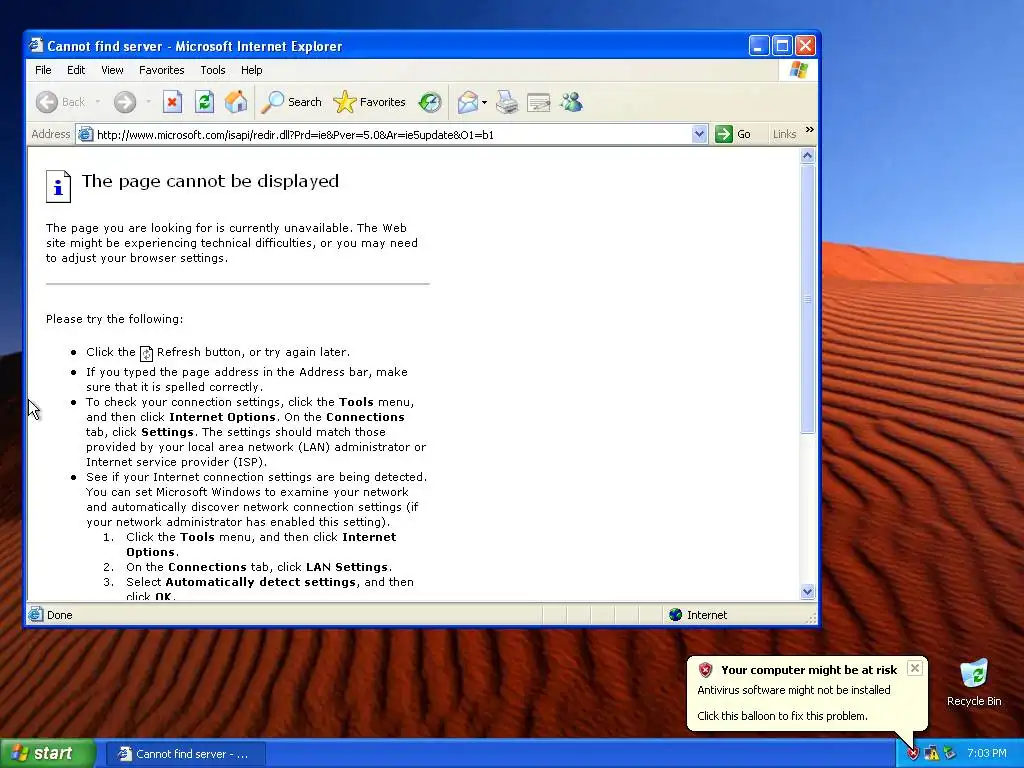Click the scroll down arrow of the page
This screenshot has height=768, width=1024.
click(x=807, y=592)
